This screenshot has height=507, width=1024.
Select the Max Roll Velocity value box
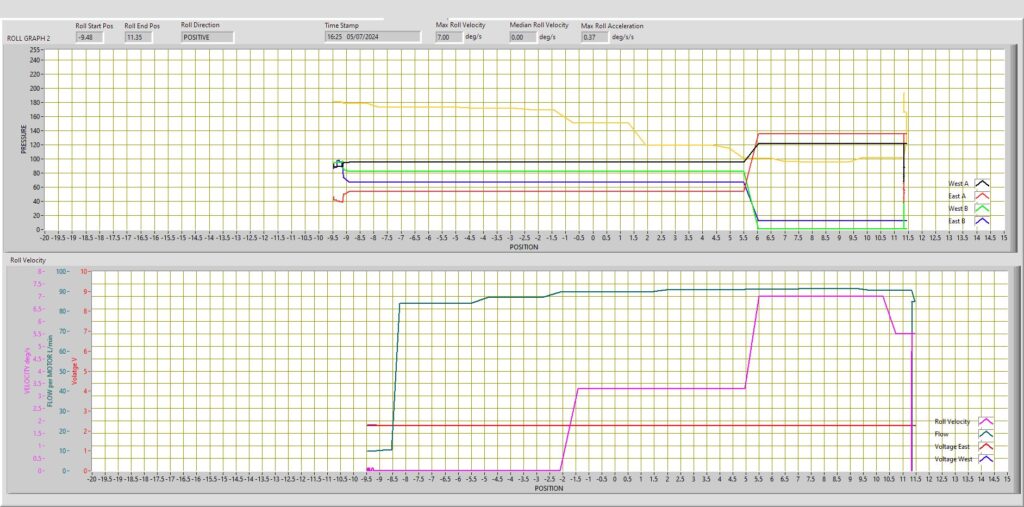[447, 37]
